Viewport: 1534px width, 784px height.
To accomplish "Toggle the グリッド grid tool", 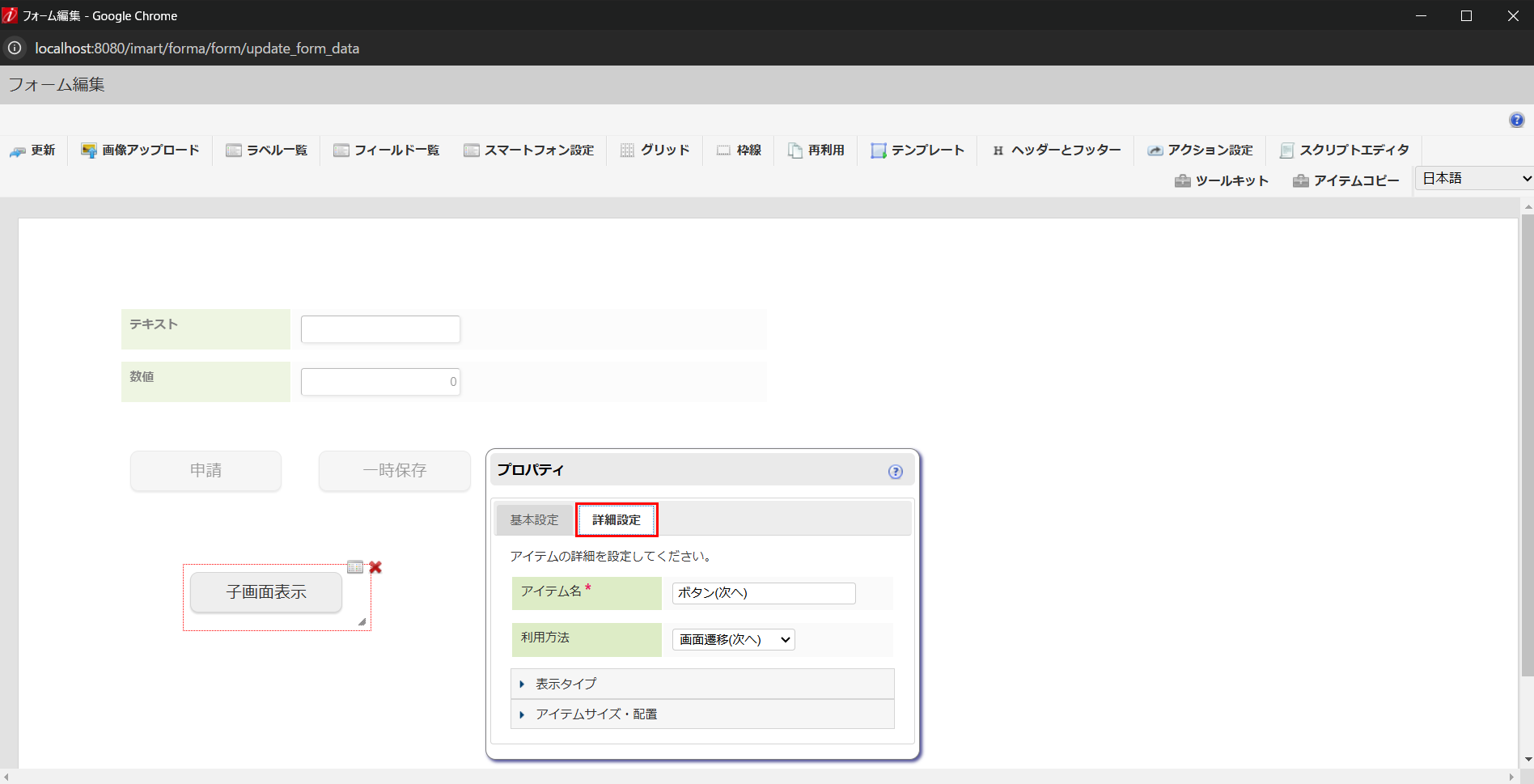I will (x=655, y=150).
